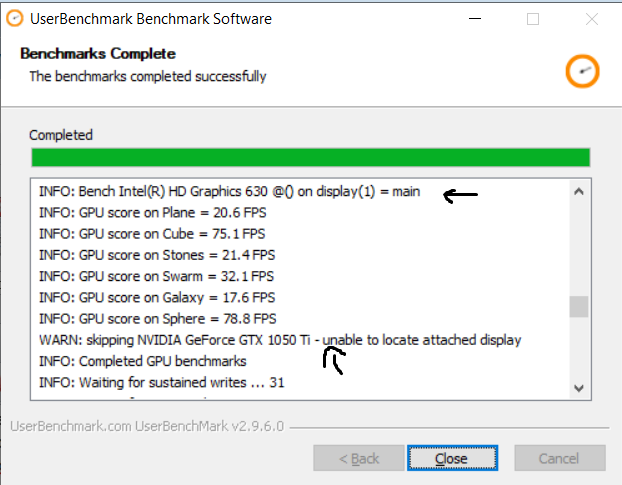Viewport: 622px width, 485px height.
Task: Maximize the UserBenchmark window
Action: (533, 19)
